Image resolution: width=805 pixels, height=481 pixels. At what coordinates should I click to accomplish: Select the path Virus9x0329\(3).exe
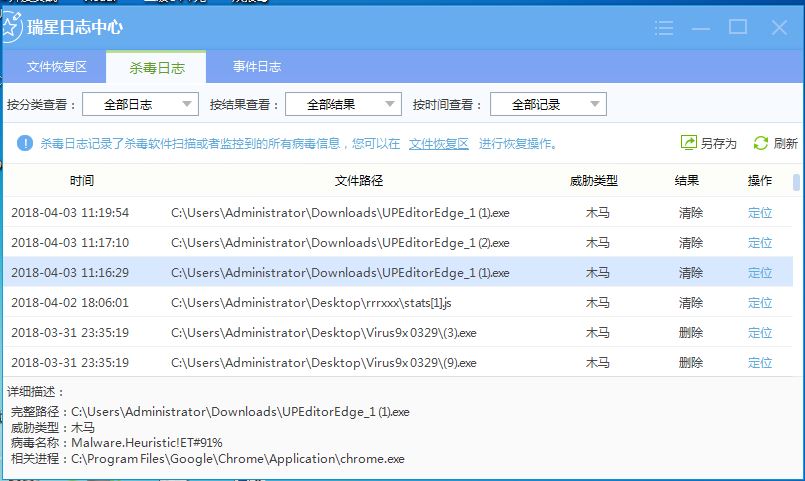324,333
